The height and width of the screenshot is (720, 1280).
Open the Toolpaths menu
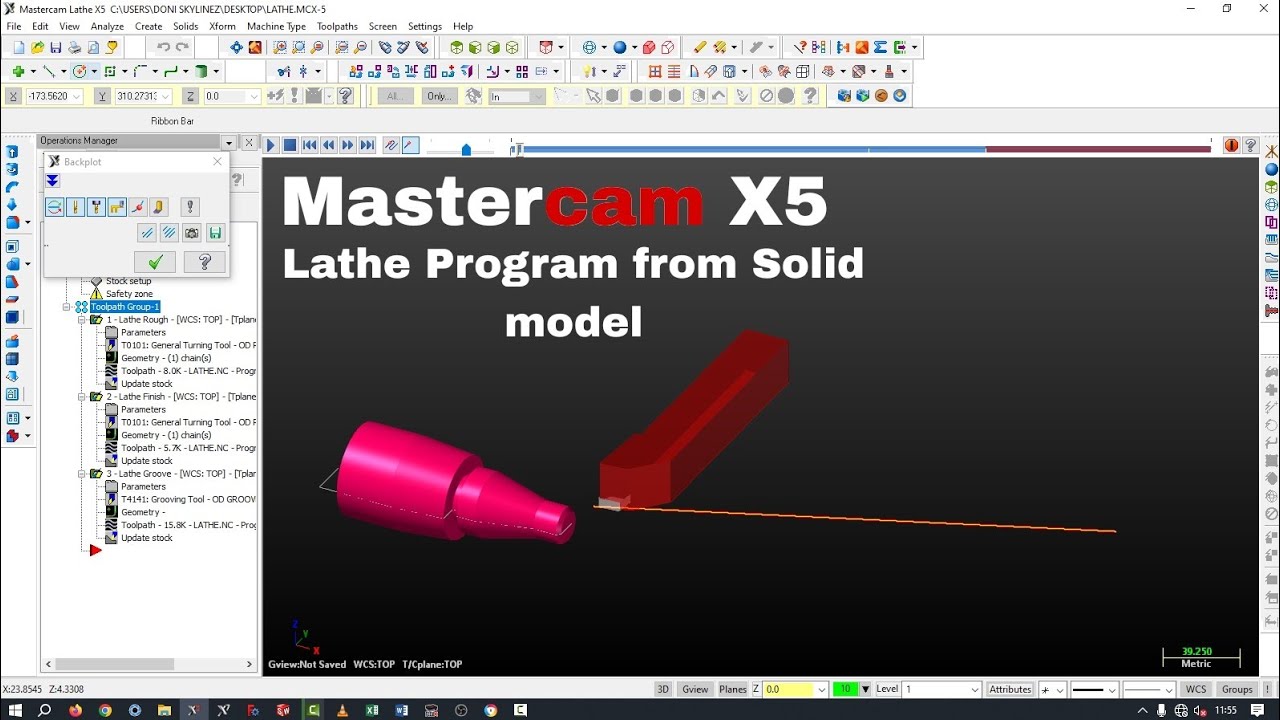tap(337, 26)
